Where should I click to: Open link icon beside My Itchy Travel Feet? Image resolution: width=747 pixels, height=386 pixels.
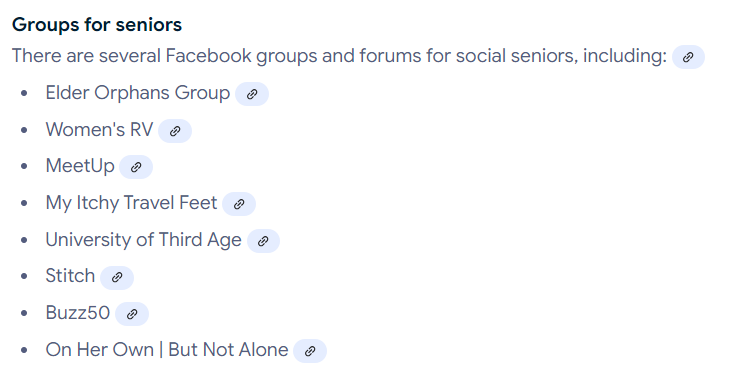239,204
